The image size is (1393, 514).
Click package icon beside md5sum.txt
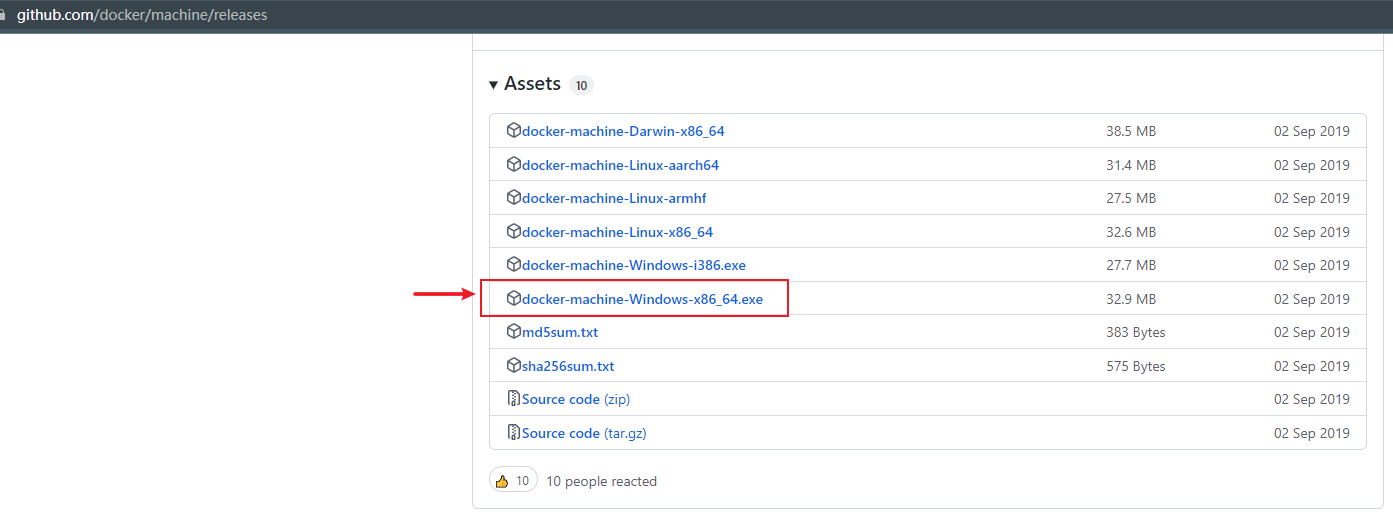[514, 332]
